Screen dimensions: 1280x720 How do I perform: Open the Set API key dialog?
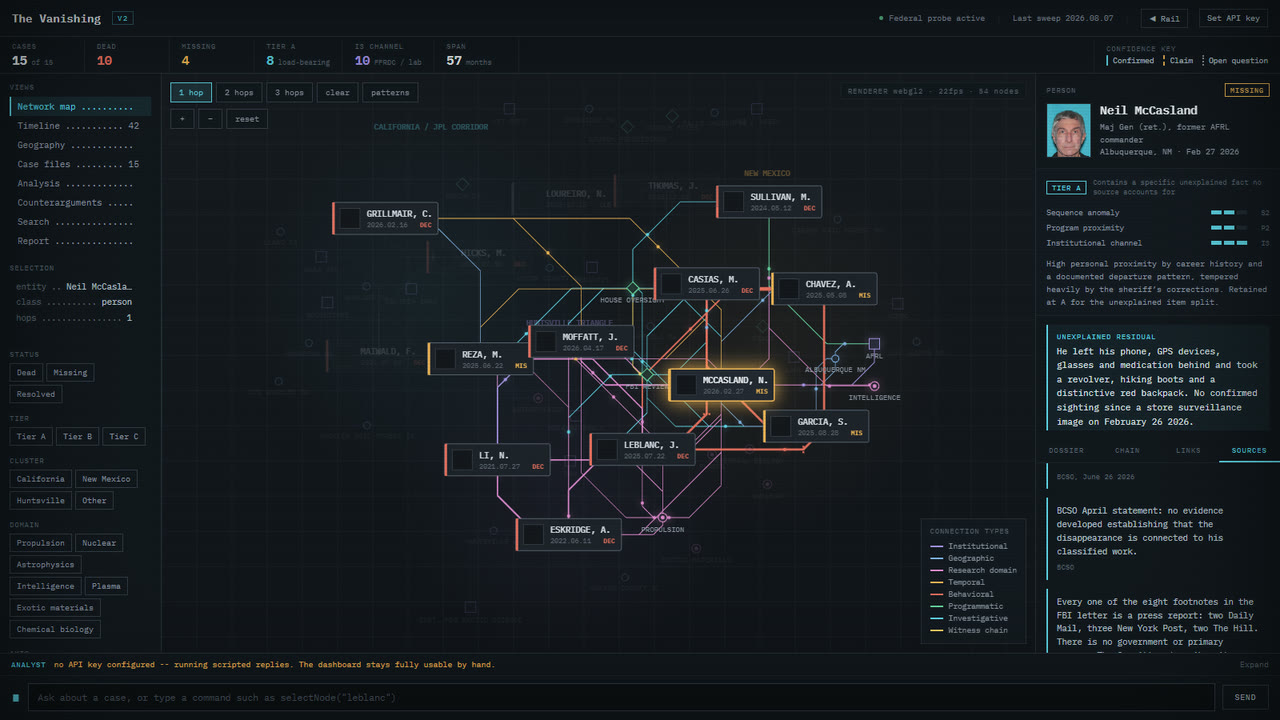pyautogui.click(x=1233, y=19)
